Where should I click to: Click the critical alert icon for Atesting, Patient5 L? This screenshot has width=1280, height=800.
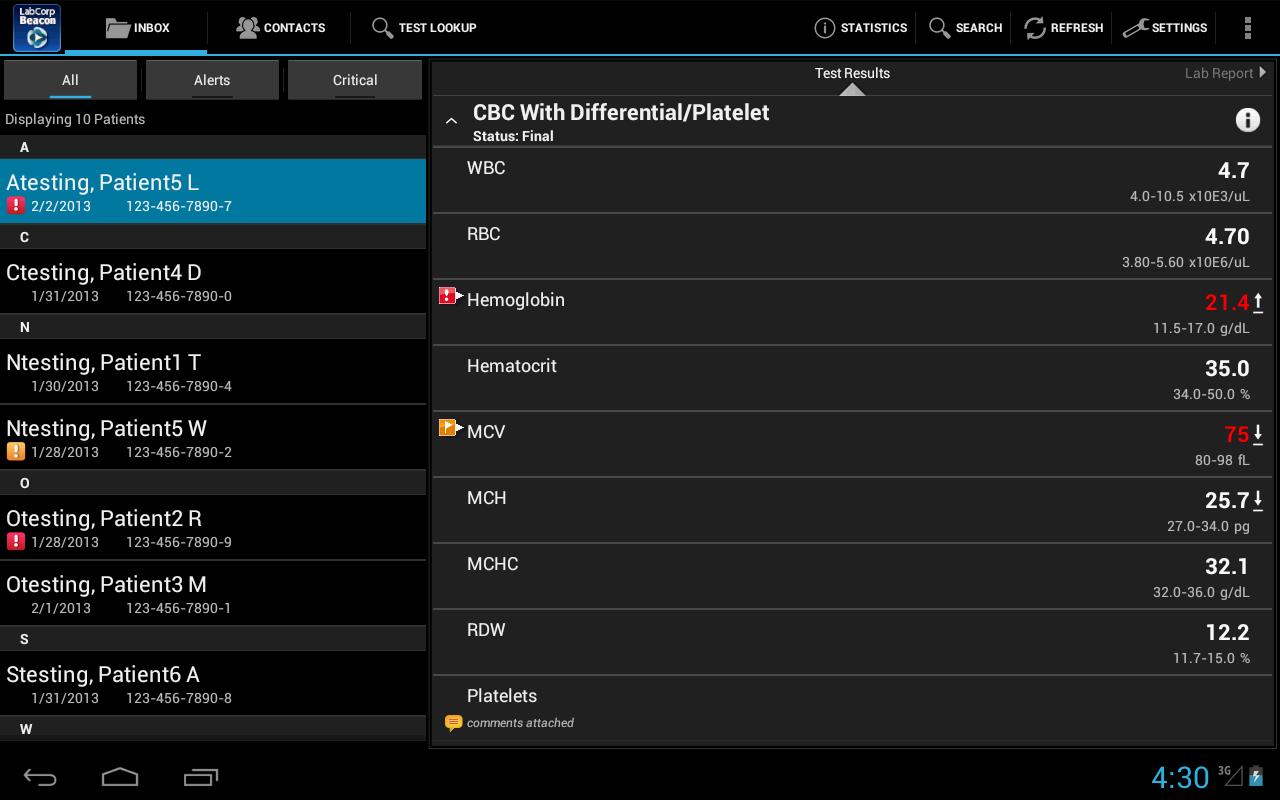(15, 206)
